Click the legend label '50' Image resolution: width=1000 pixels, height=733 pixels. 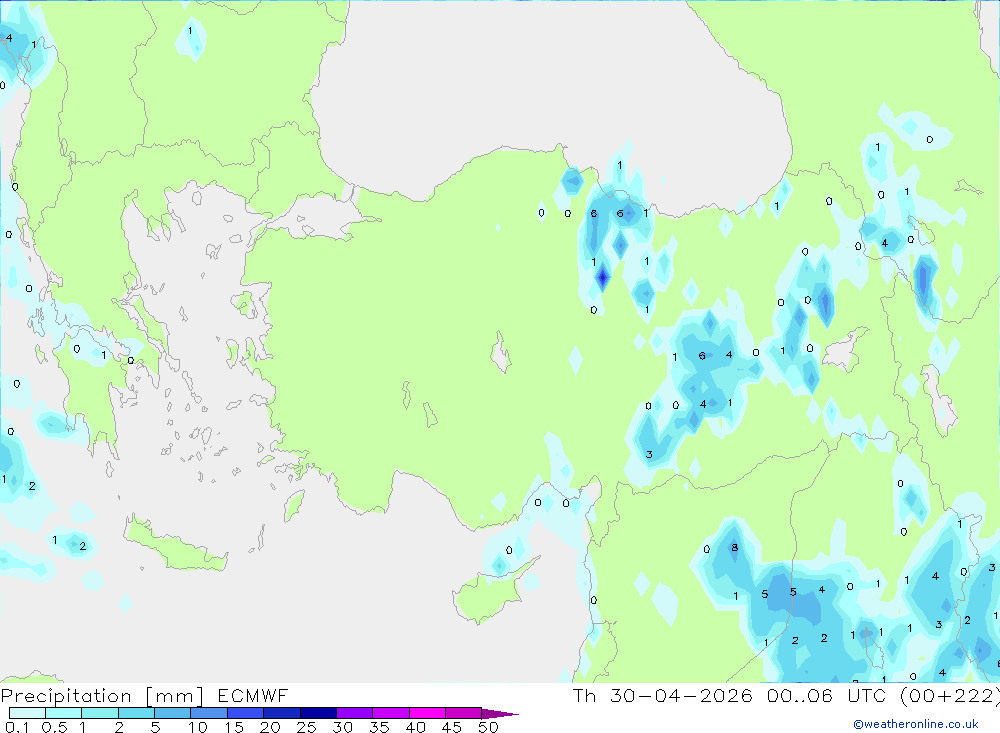(x=488, y=727)
